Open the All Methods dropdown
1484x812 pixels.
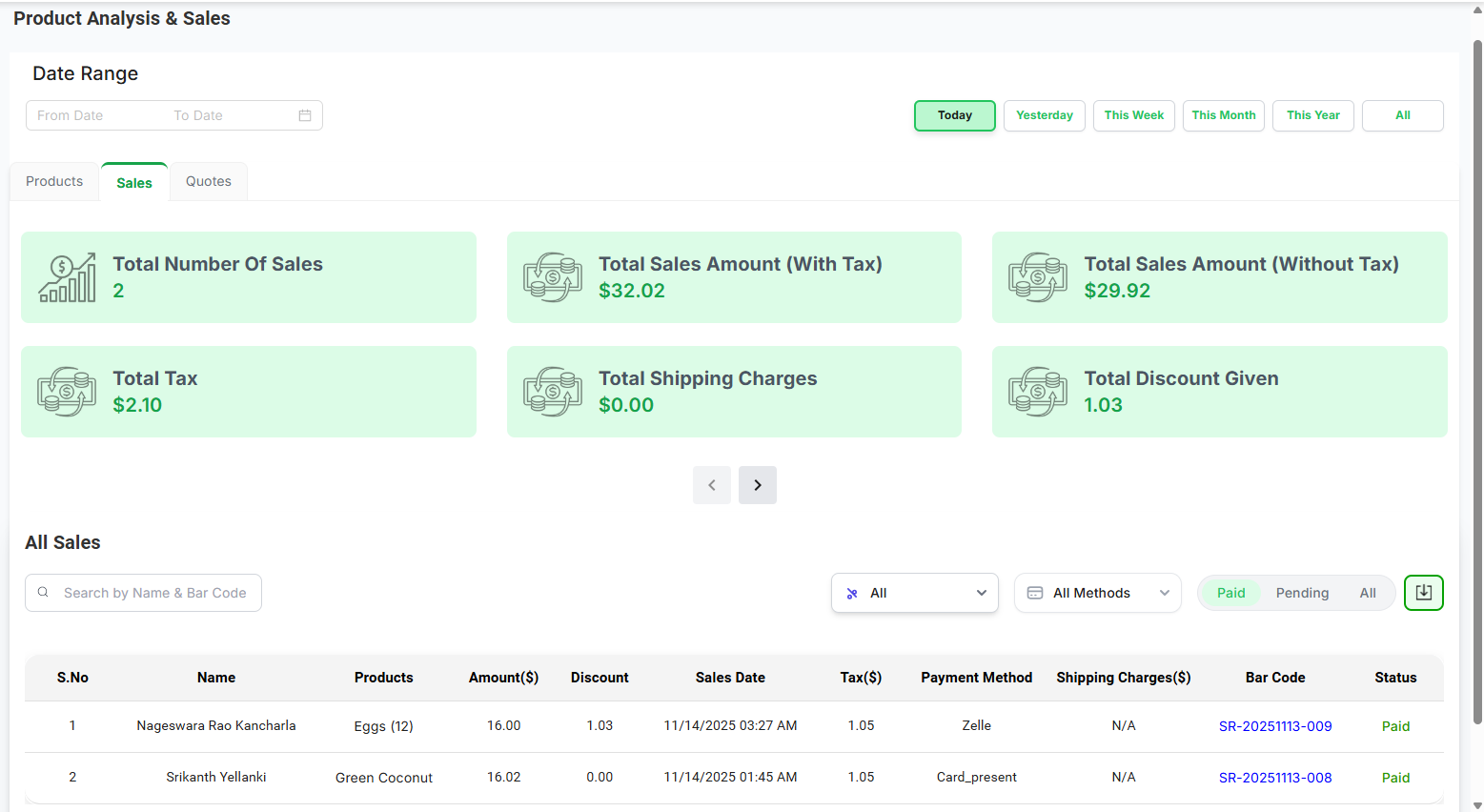(1098, 593)
